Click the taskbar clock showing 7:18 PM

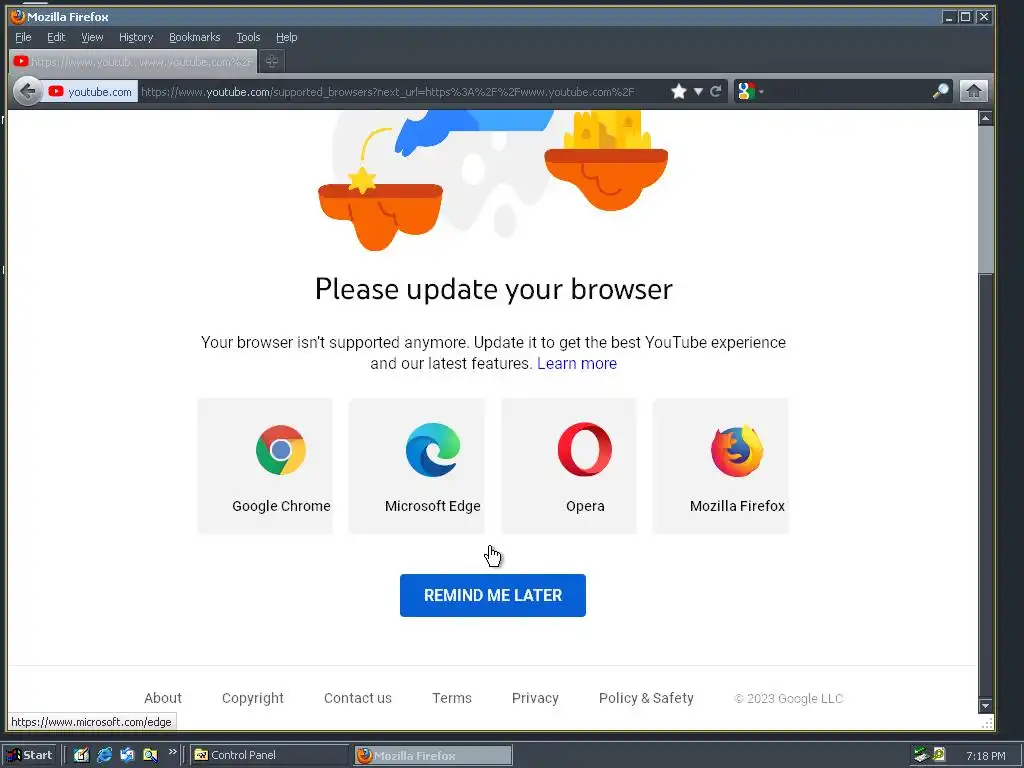click(x=985, y=756)
